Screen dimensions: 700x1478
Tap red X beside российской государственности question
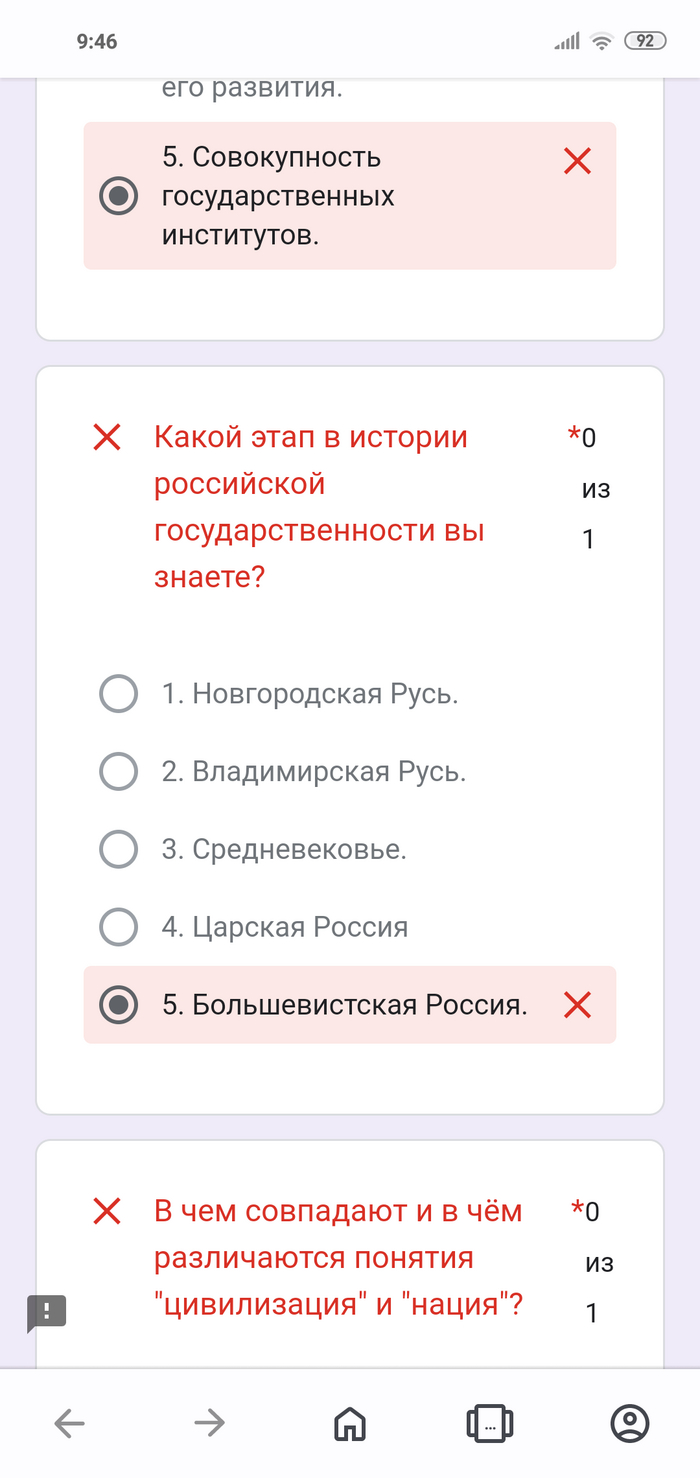(107, 437)
